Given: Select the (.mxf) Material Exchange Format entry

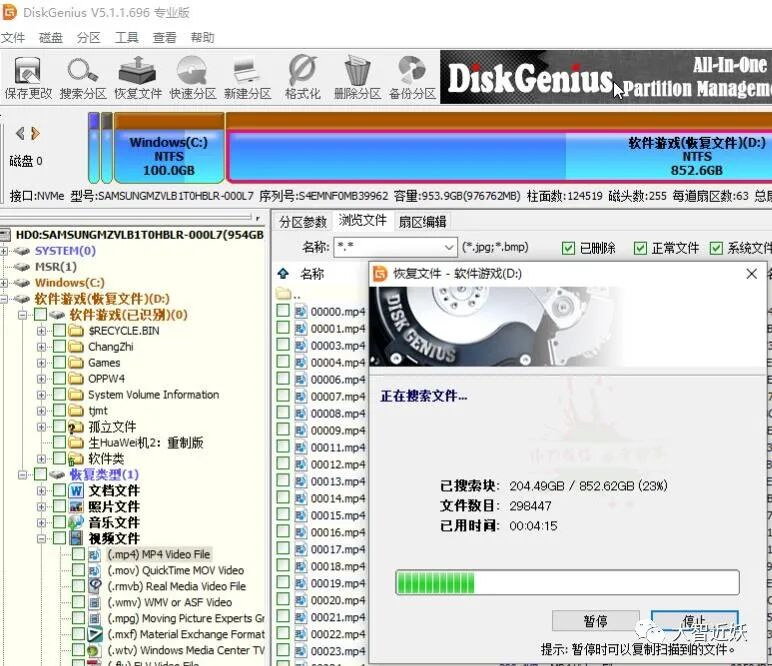Looking at the screenshot, I should pyautogui.click(x=186, y=634).
